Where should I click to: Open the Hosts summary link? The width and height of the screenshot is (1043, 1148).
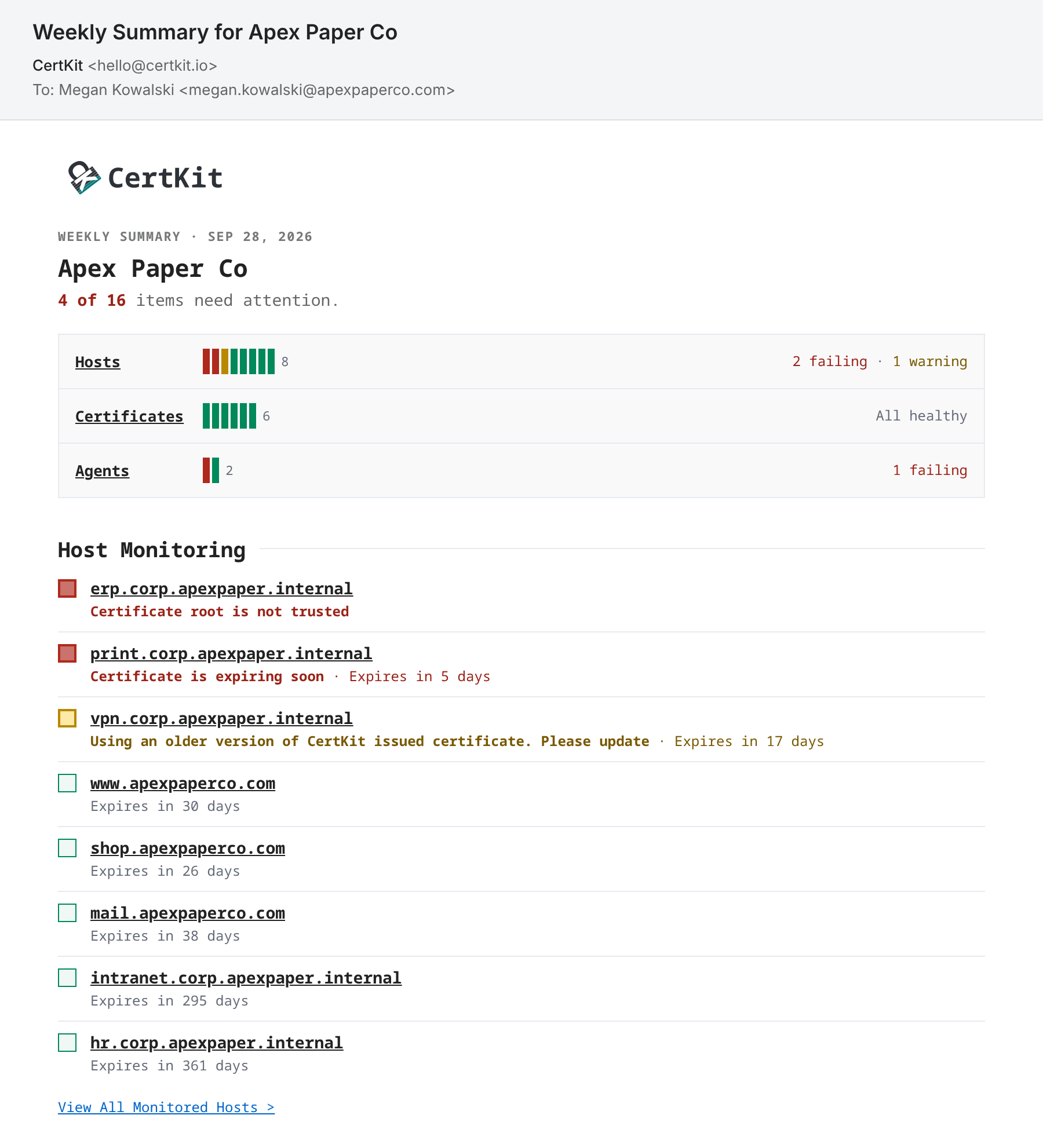pyautogui.click(x=98, y=362)
